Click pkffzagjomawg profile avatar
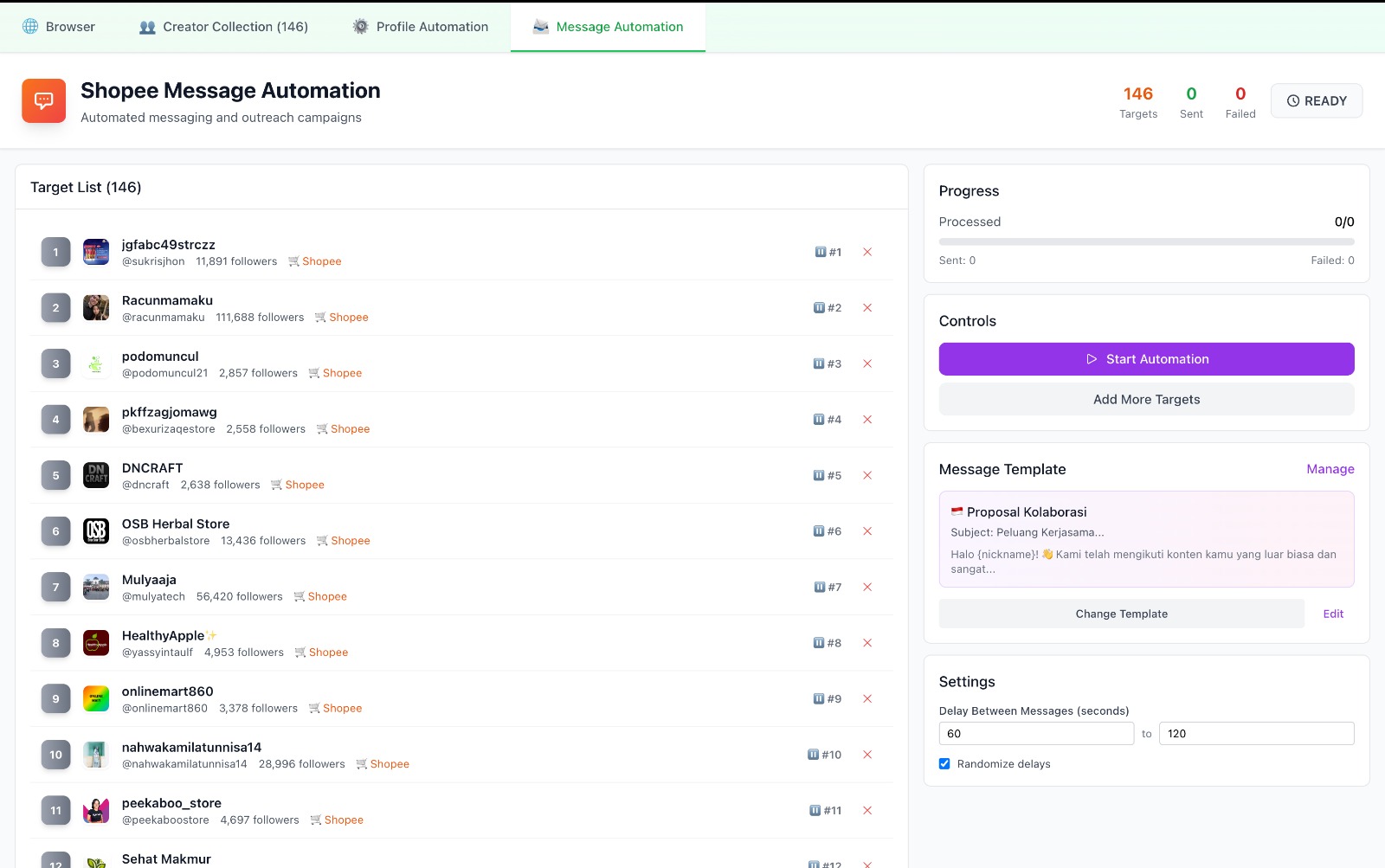The width and height of the screenshot is (1385, 868). 96,420
